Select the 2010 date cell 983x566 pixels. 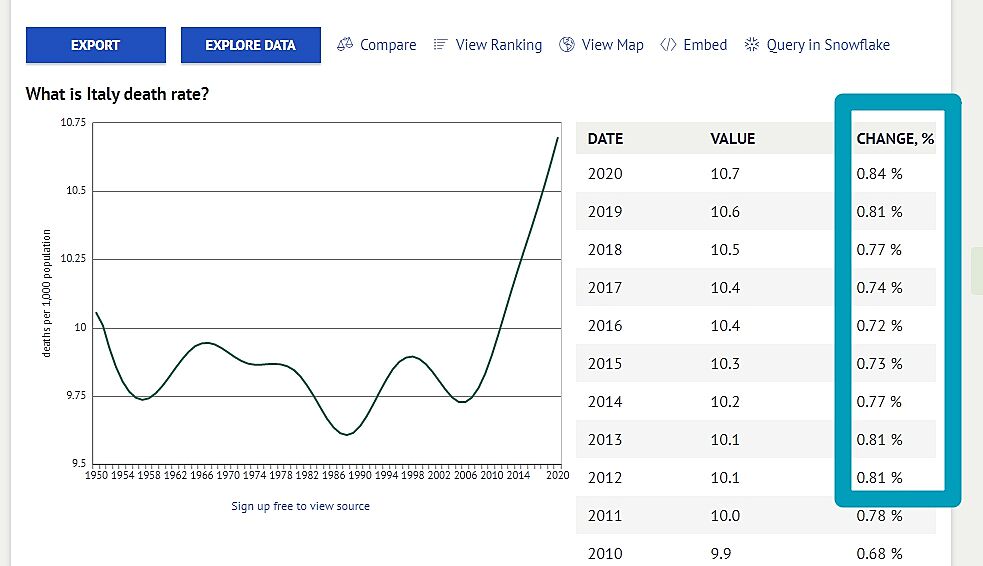click(605, 554)
